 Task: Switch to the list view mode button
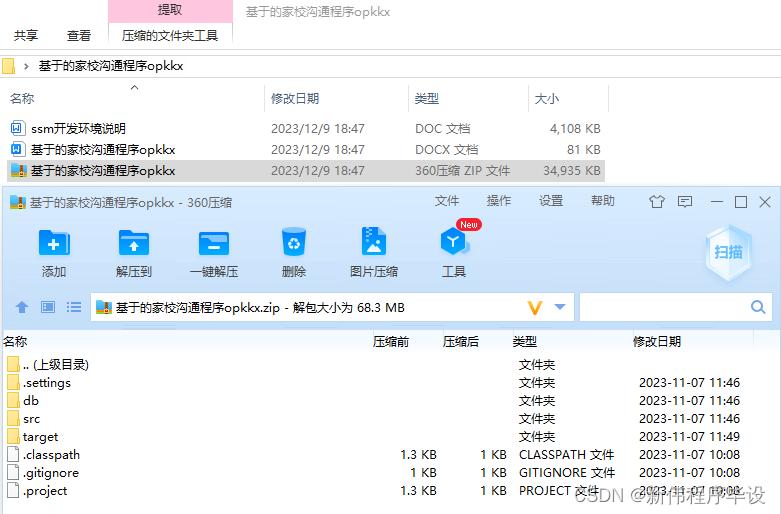(x=74, y=307)
